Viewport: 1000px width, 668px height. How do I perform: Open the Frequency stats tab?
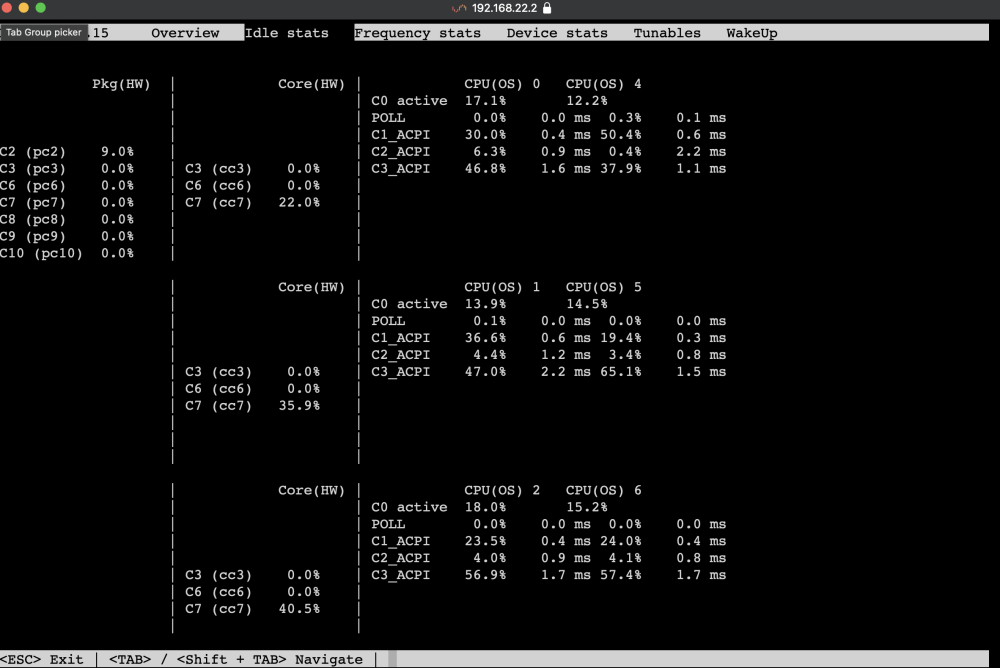(417, 33)
